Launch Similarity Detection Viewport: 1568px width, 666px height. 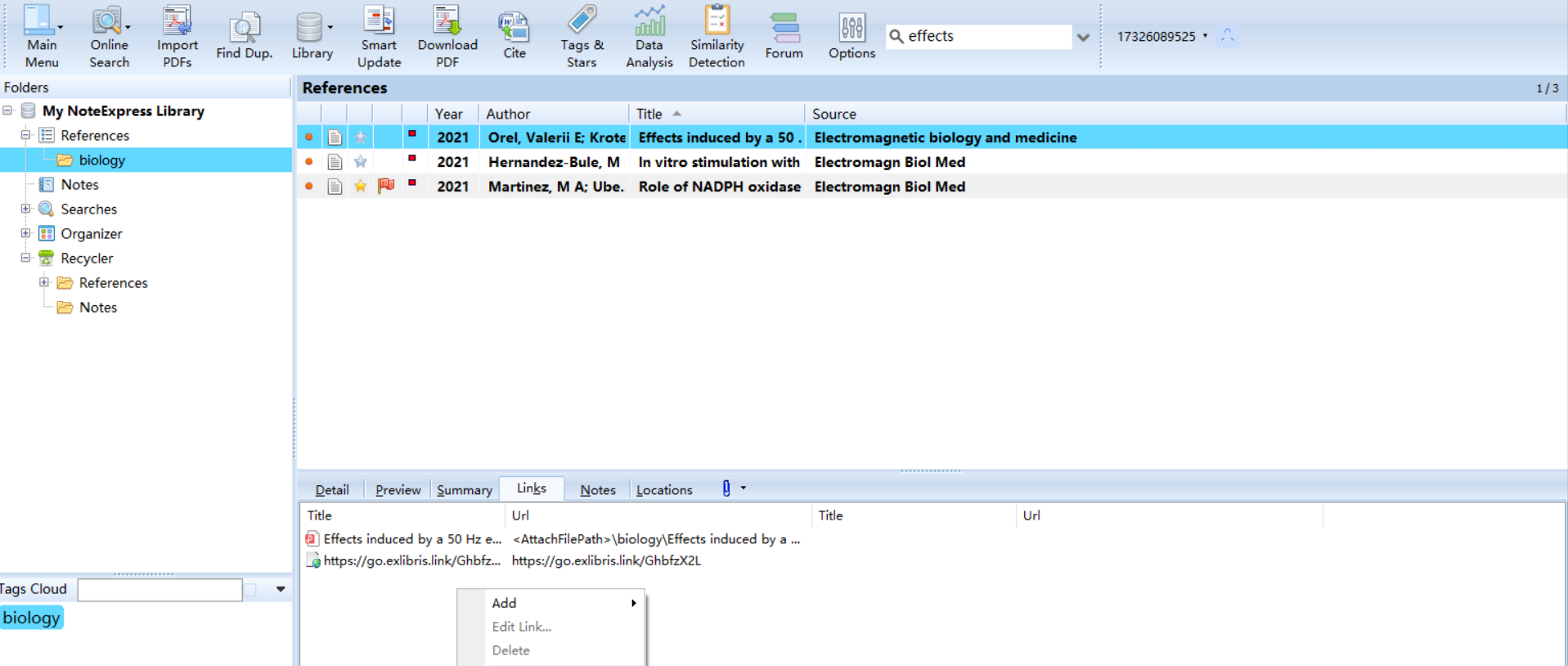[717, 36]
